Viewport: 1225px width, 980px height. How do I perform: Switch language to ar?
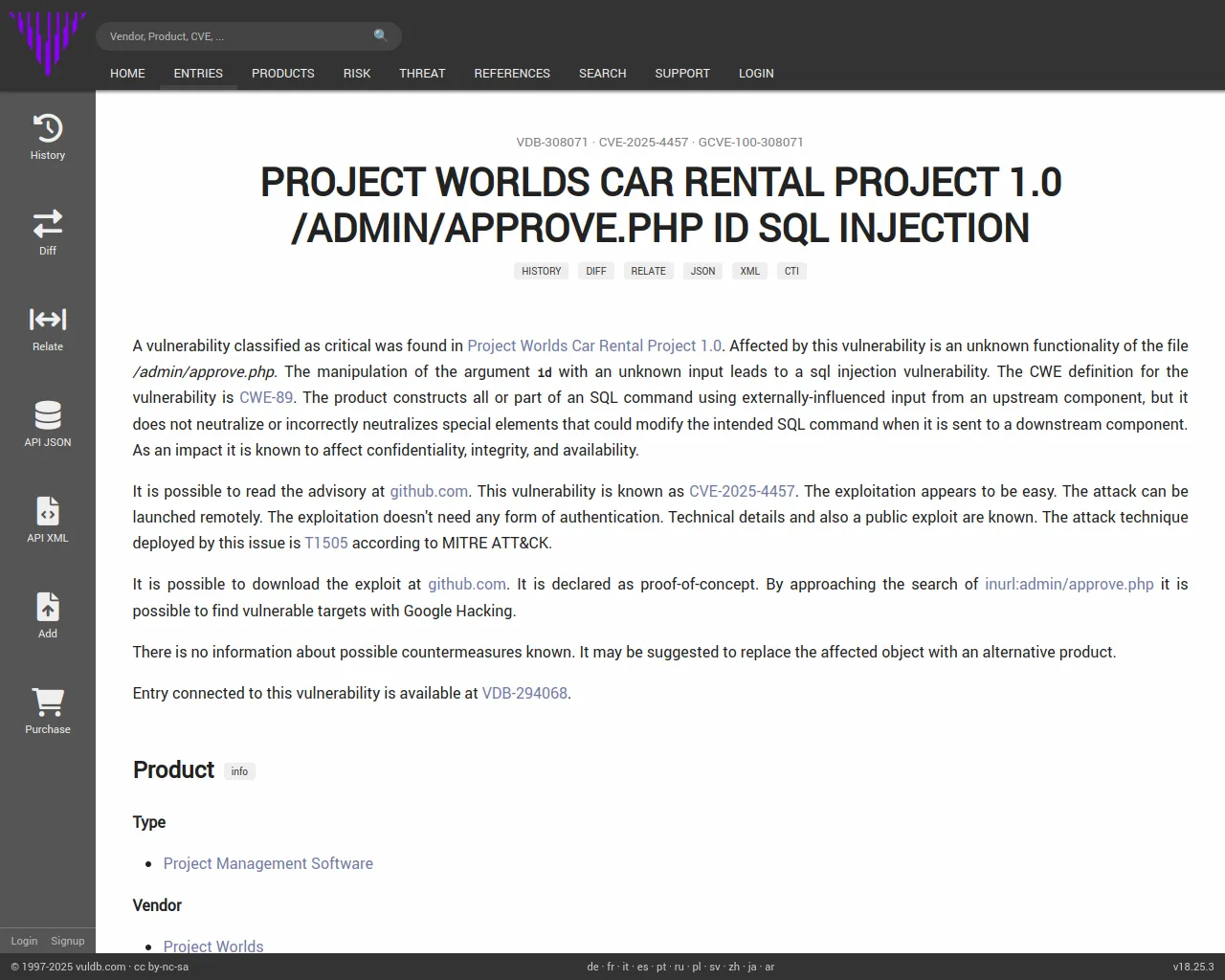tap(769, 967)
